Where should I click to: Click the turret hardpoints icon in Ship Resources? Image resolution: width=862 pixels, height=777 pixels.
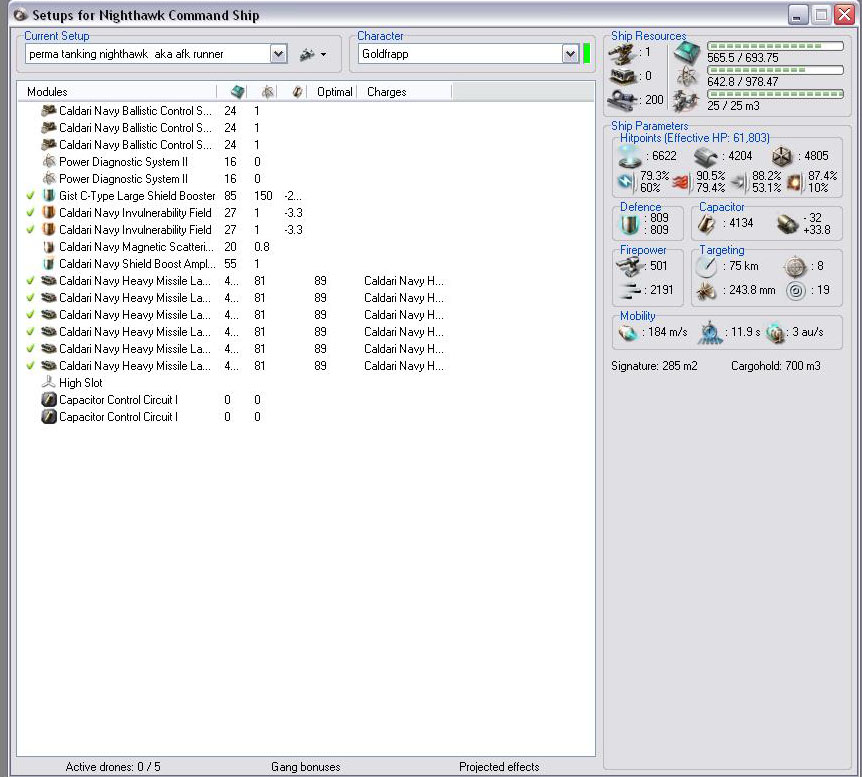click(x=622, y=54)
